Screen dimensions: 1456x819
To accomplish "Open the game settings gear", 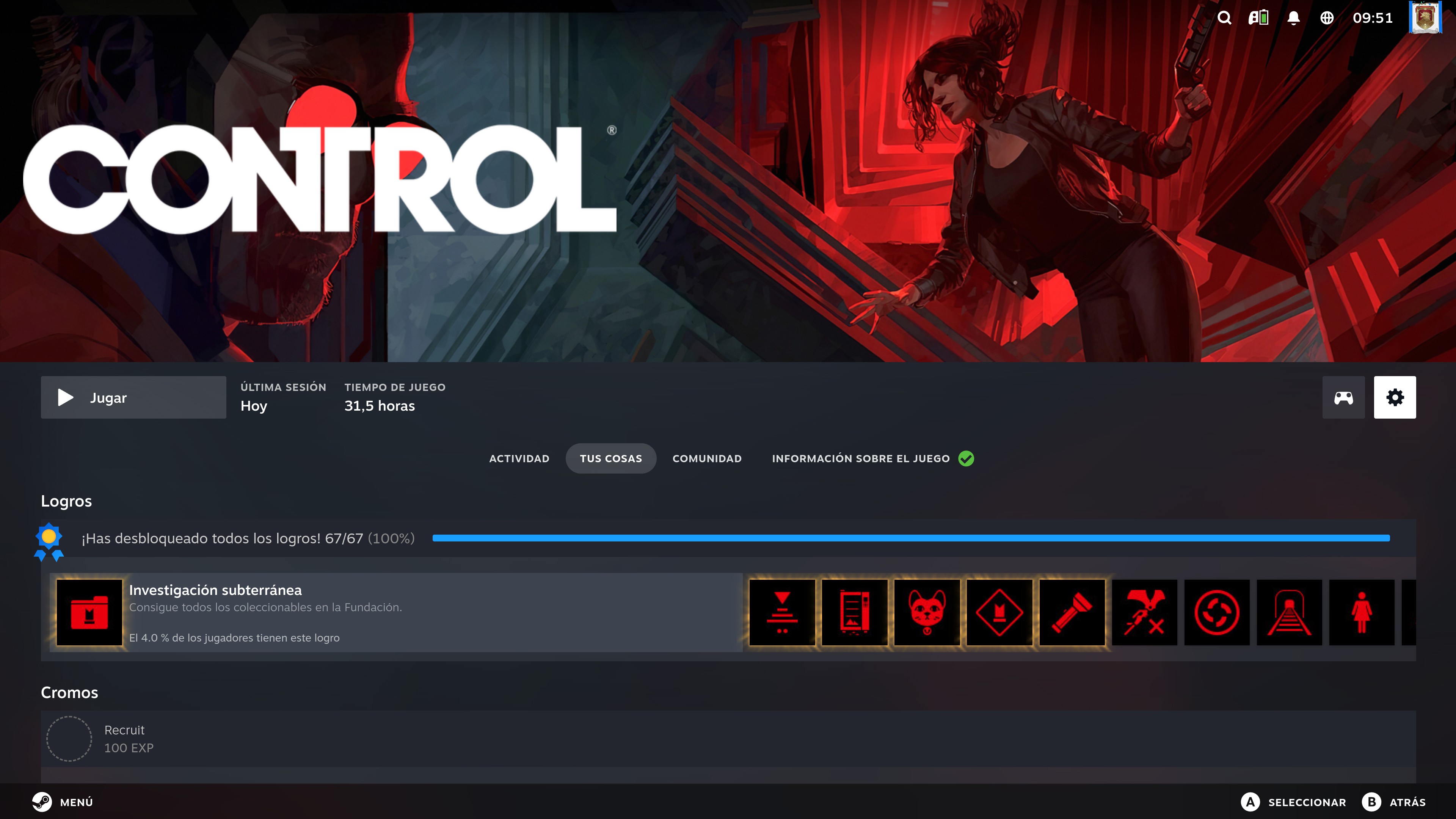I will click(1395, 397).
